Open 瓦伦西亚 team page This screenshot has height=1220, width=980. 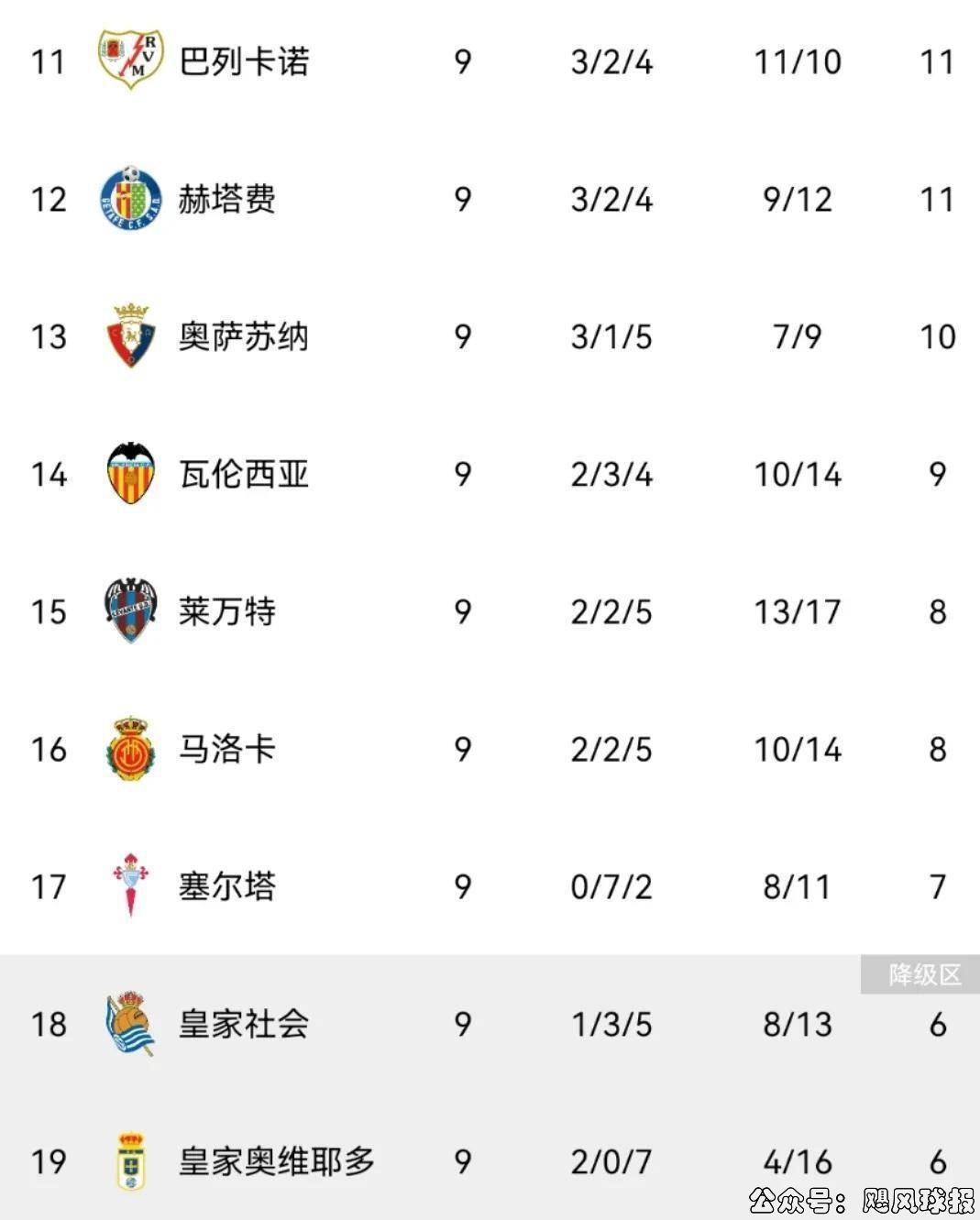(x=244, y=474)
